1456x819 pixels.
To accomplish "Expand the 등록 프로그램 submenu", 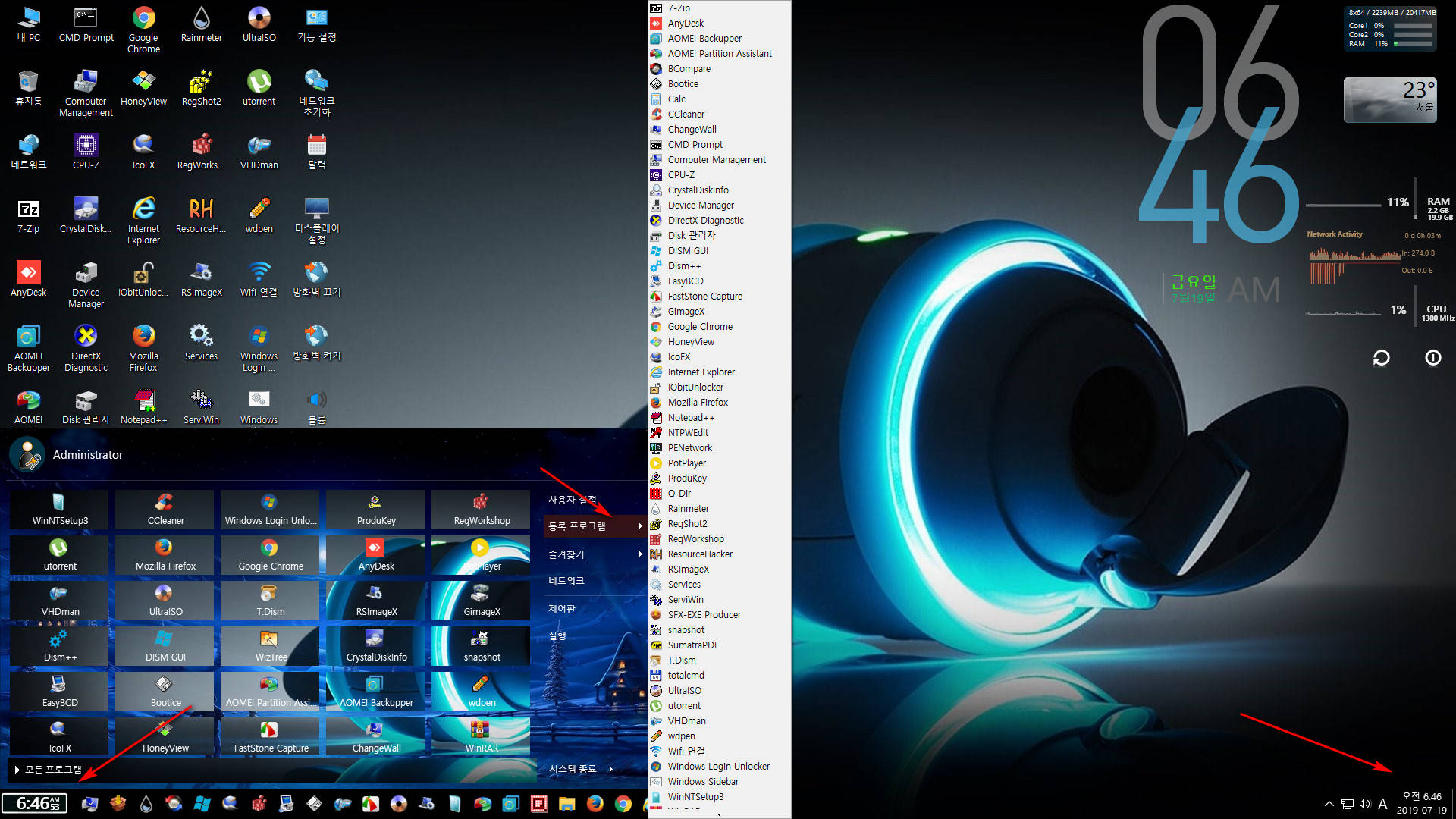I will tap(595, 526).
